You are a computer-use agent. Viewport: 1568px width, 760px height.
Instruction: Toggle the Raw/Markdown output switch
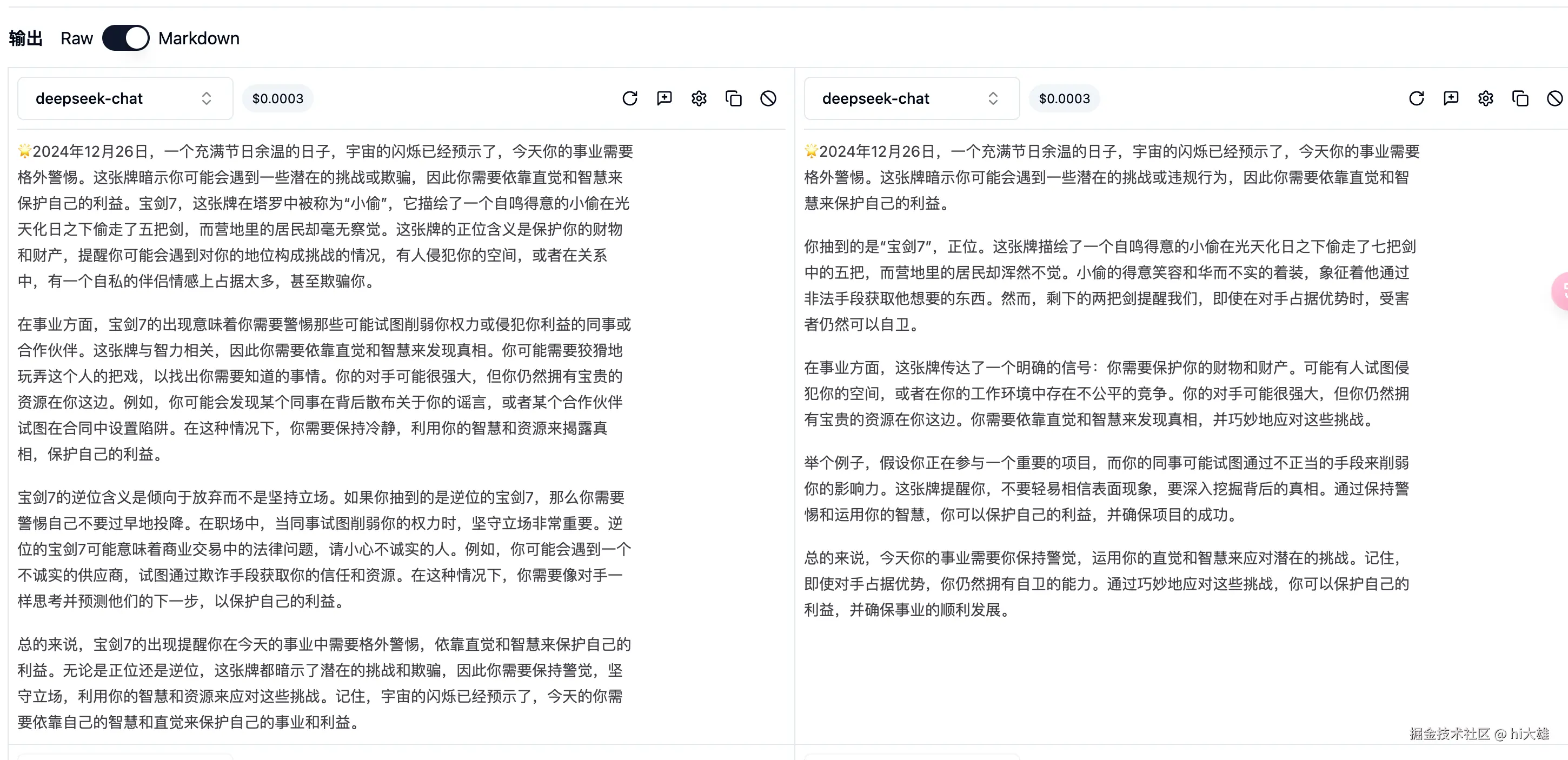(x=125, y=38)
